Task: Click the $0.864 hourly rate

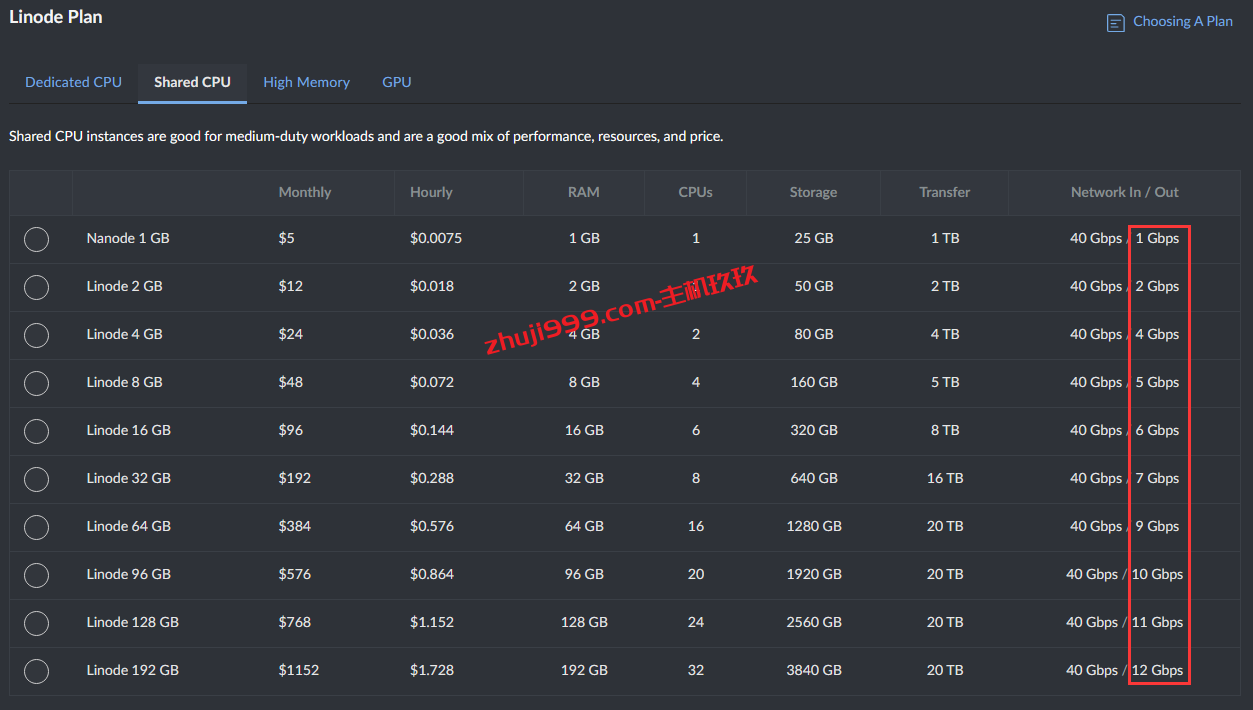Action: [x=432, y=574]
